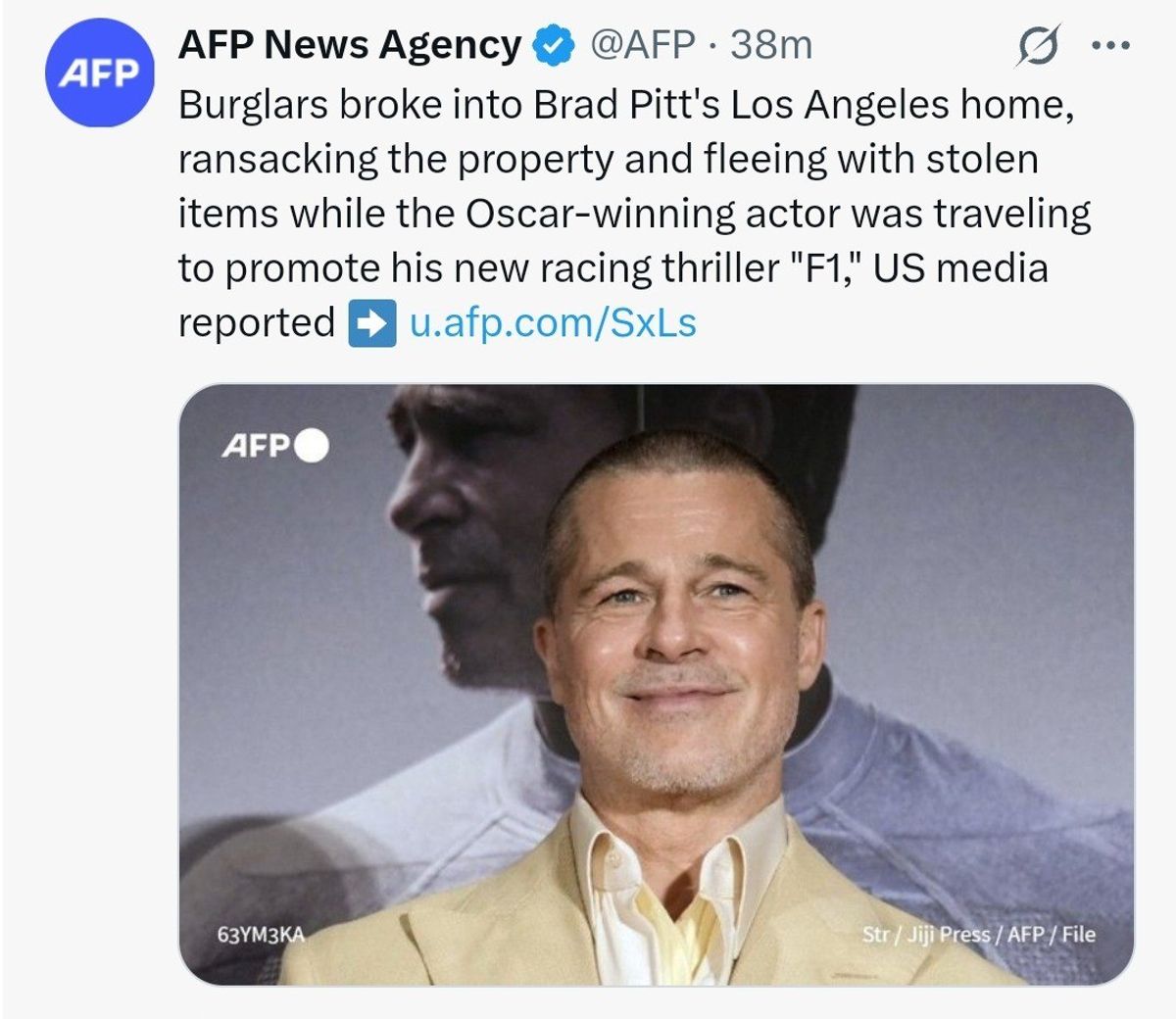This screenshot has width=1176, height=1019.
Task: Follow the u.afp.com/SxLs link
Action: tap(553, 322)
